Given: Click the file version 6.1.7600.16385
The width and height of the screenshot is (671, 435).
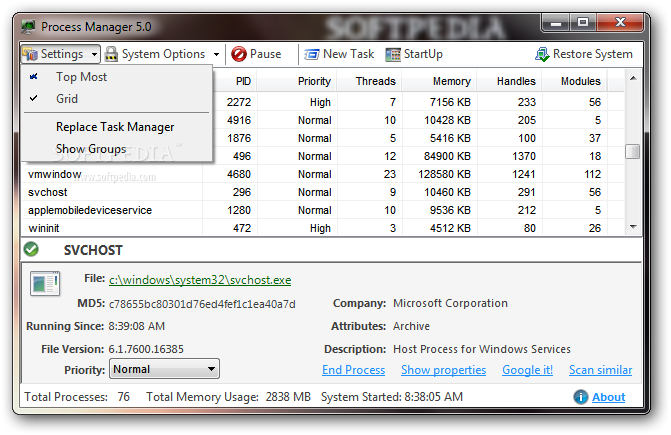Looking at the screenshot, I should tap(146, 349).
